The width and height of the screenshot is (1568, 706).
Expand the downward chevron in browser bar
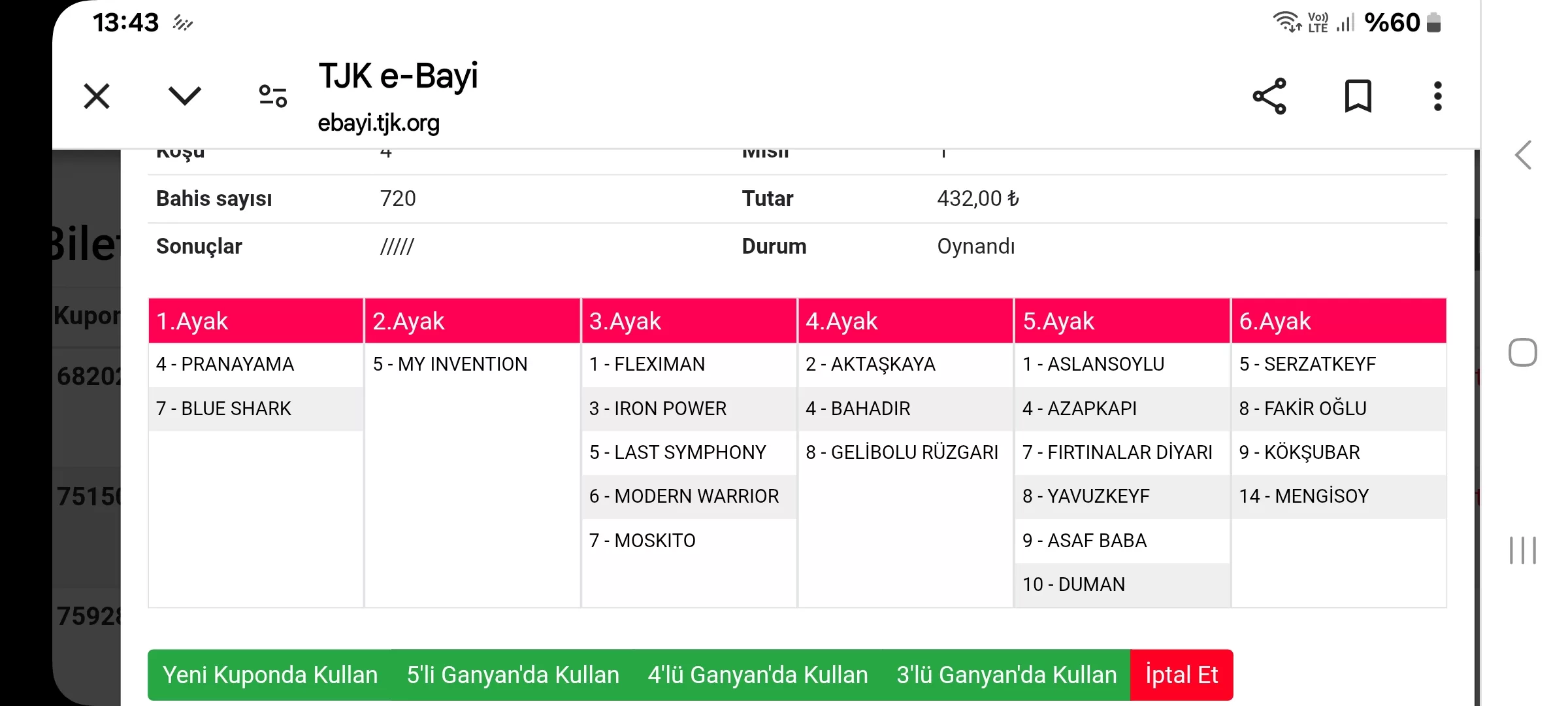[x=184, y=96]
